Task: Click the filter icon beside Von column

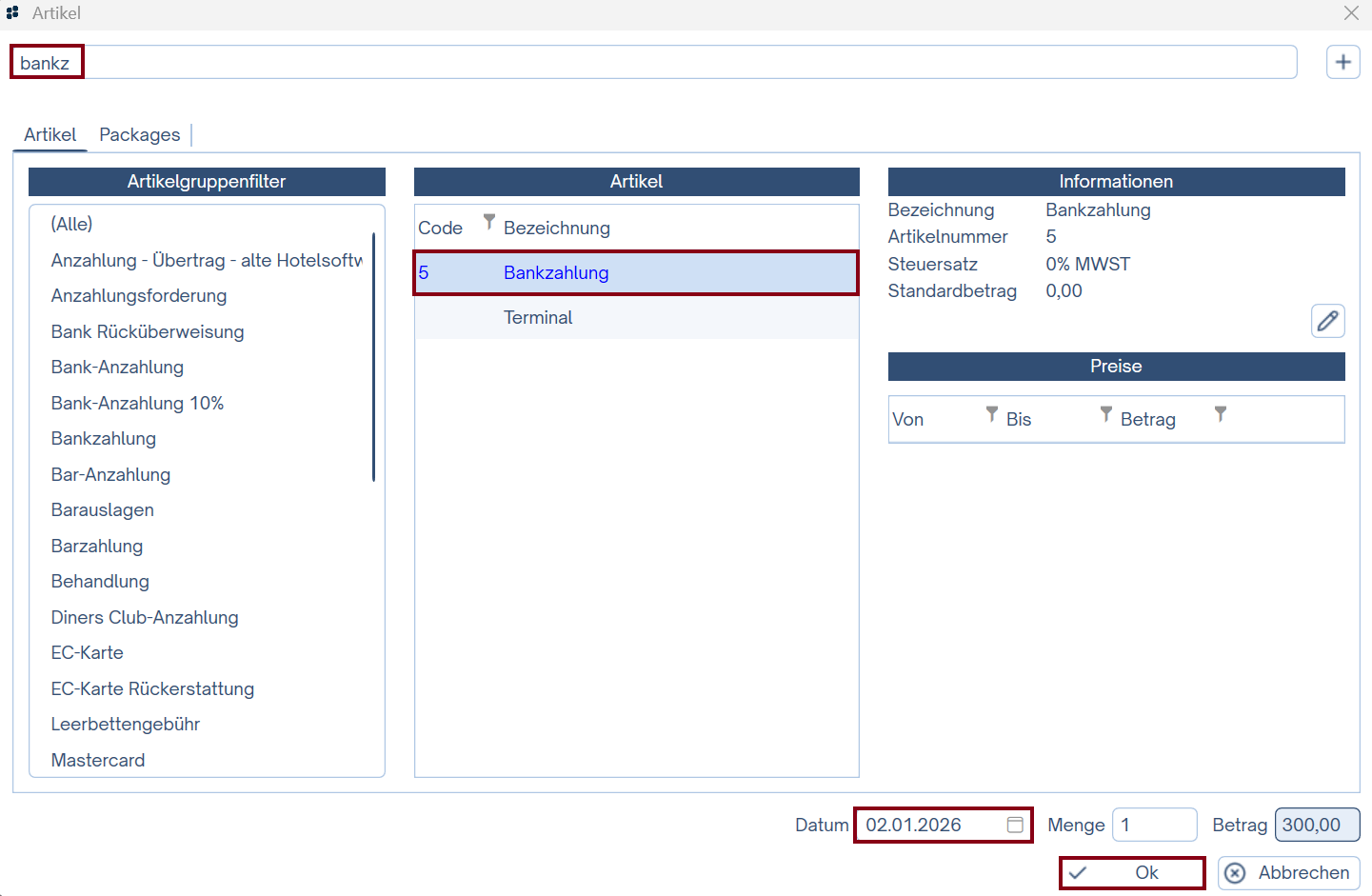Action: click(x=991, y=414)
